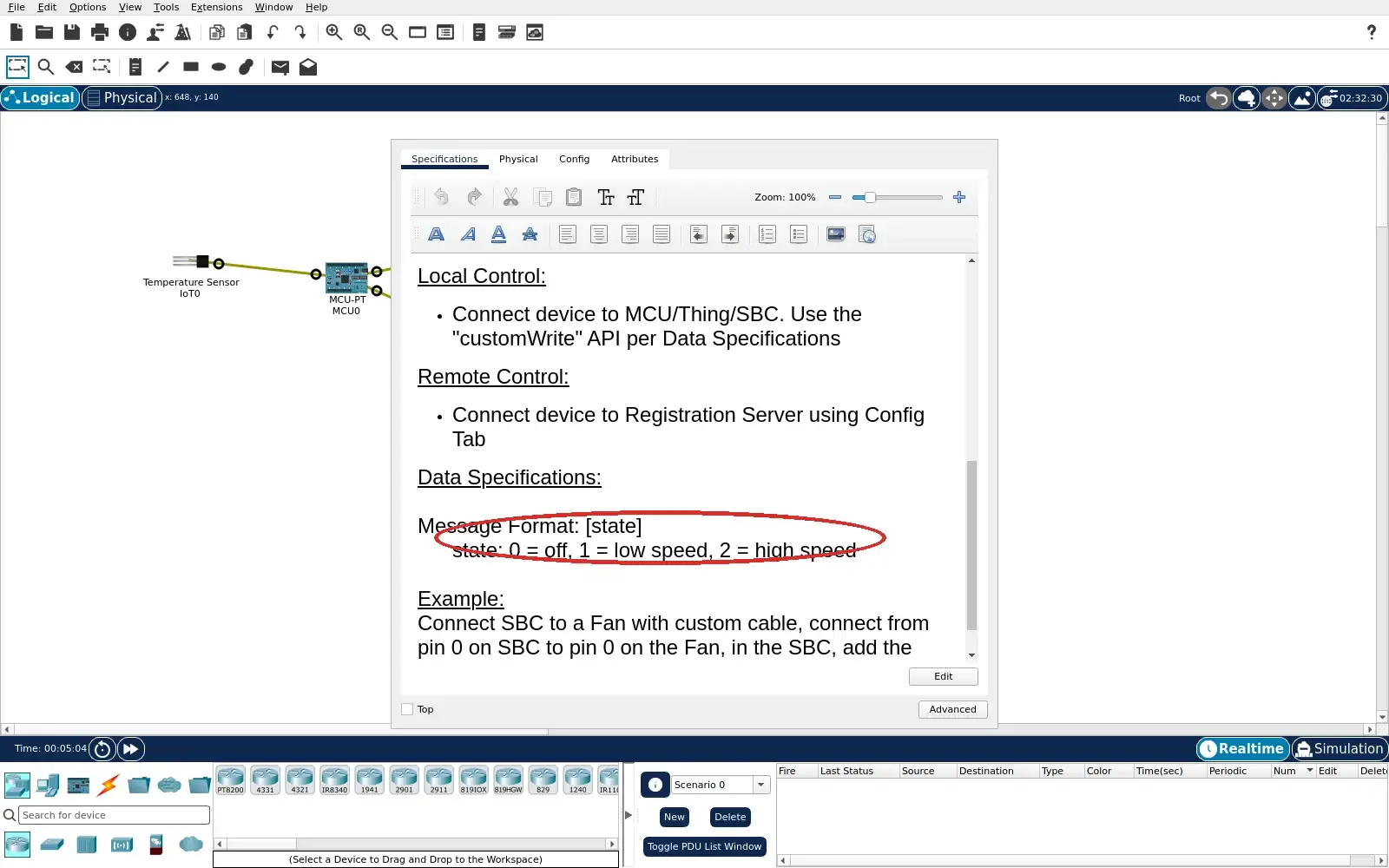This screenshot has width=1389, height=868.
Task: Click the MCU-PT MCU0 board
Action: point(346,278)
